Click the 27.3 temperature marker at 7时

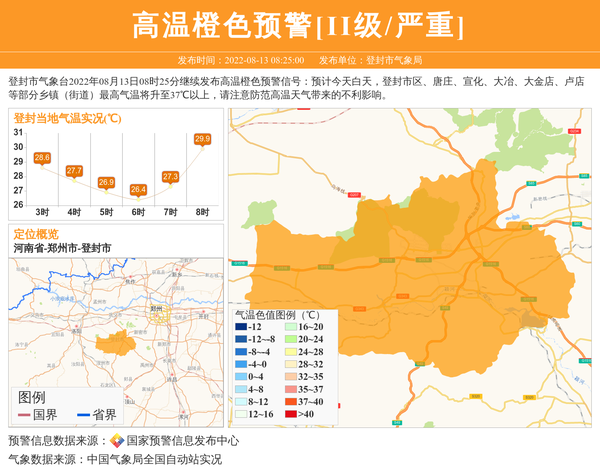pyautogui.click(x=170, y=177)
